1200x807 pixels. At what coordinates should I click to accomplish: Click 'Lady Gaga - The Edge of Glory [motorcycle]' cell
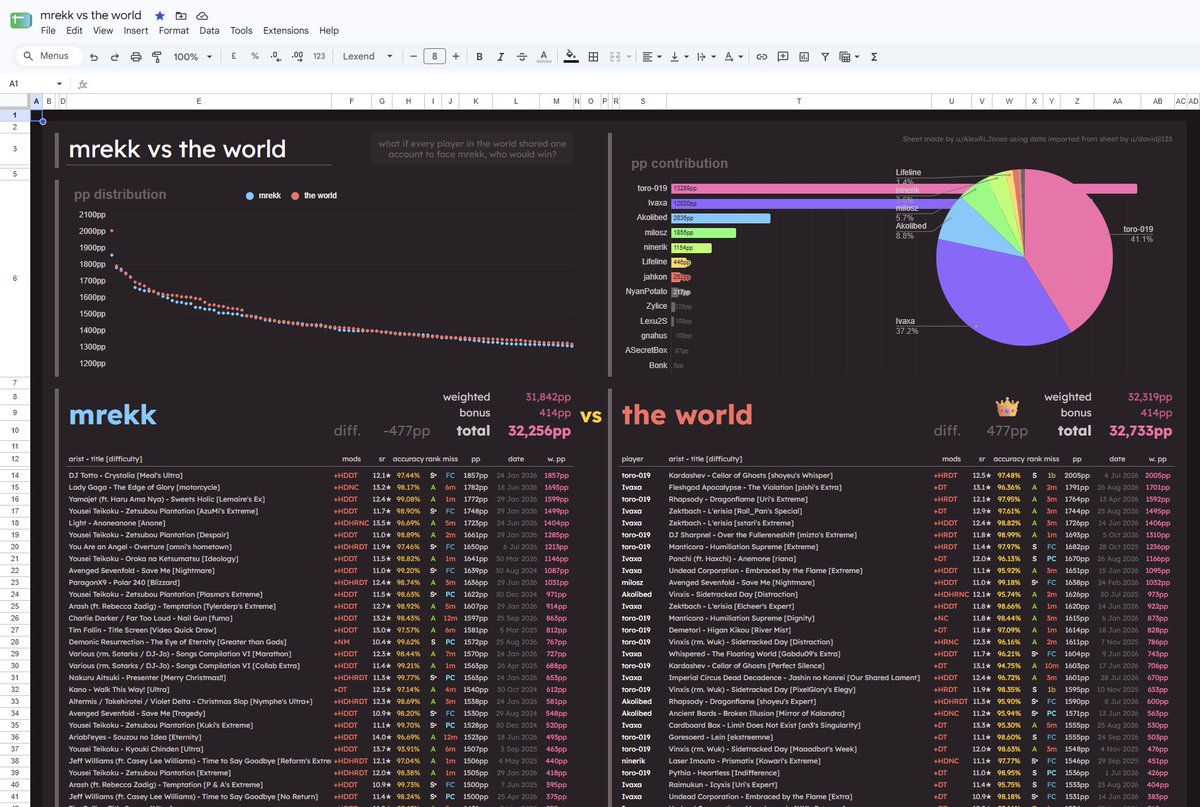point(198,487)
